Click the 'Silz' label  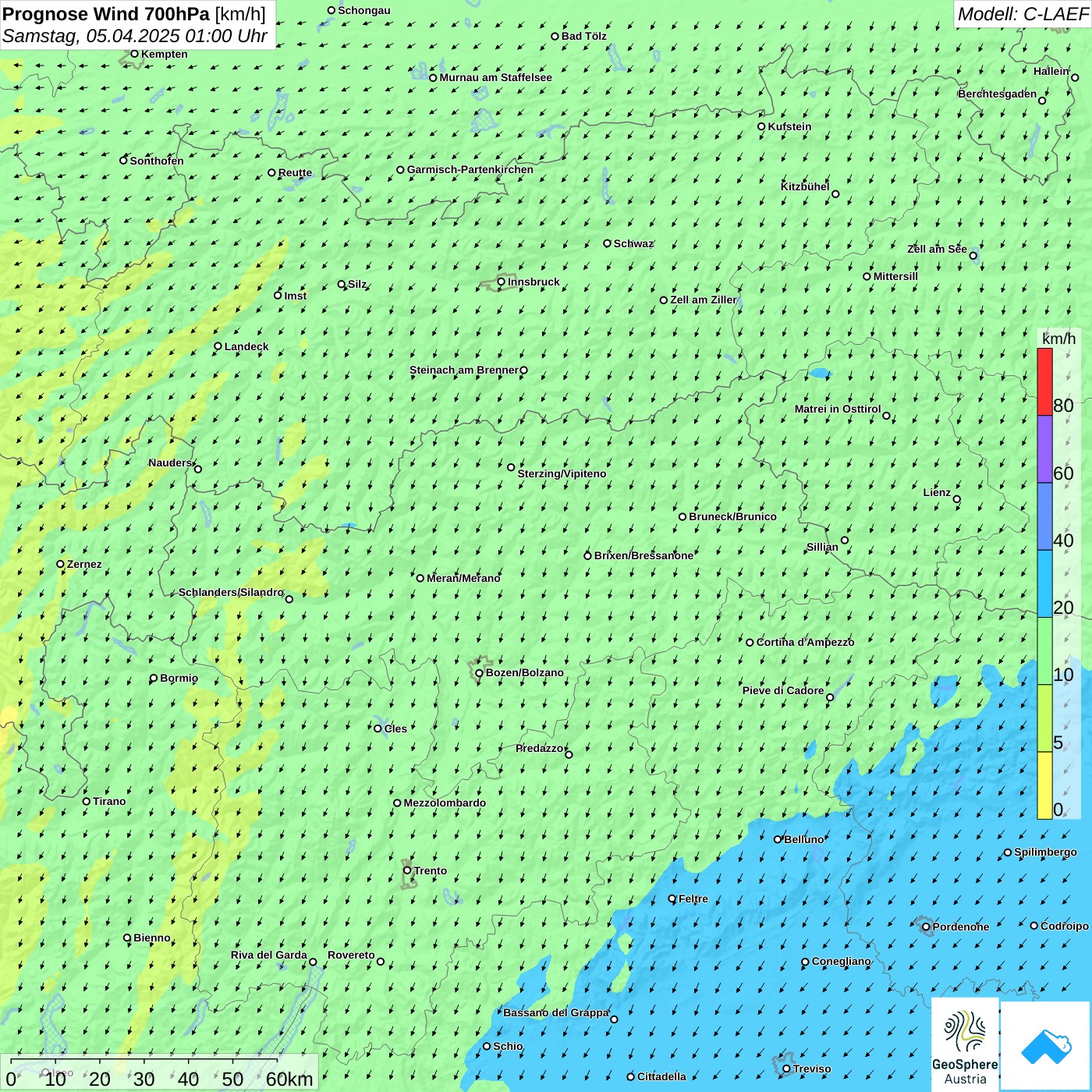tap(356, 284)
